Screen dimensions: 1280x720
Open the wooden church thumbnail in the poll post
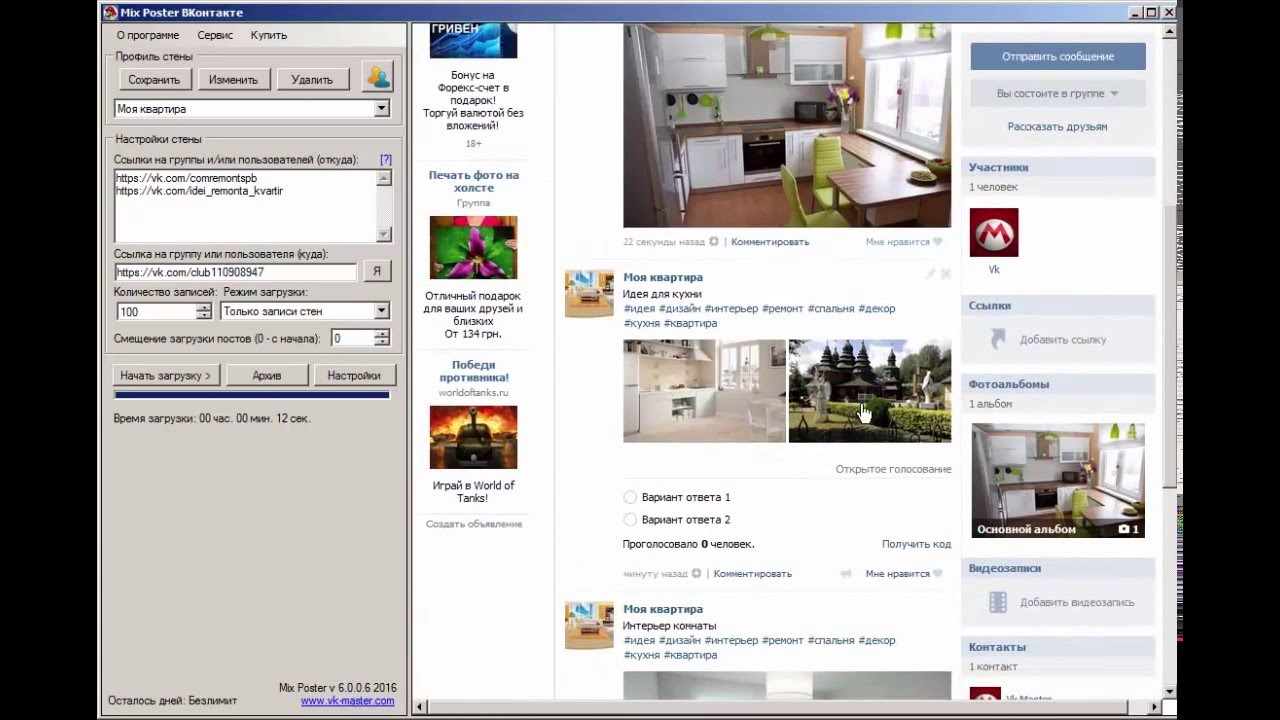click(x=870, y=391)
